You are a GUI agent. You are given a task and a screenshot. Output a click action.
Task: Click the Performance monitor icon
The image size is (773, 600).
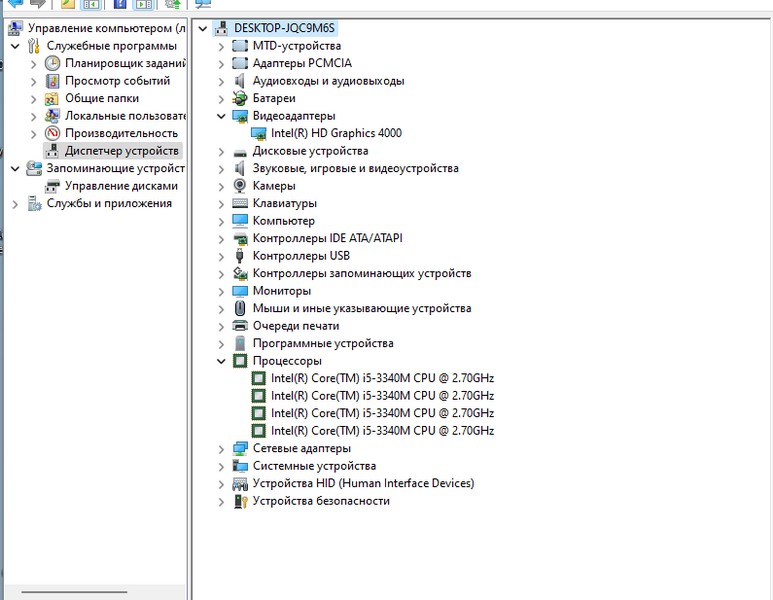click(53, 133)
